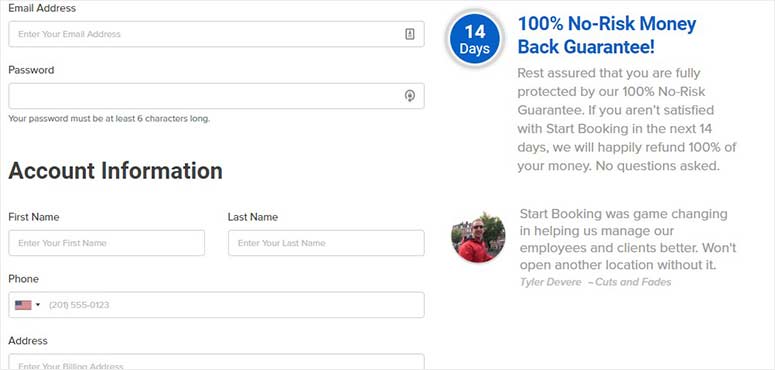775x370 pixels.
Task: Click the First Name input field
Action: [x=107, y=243]
